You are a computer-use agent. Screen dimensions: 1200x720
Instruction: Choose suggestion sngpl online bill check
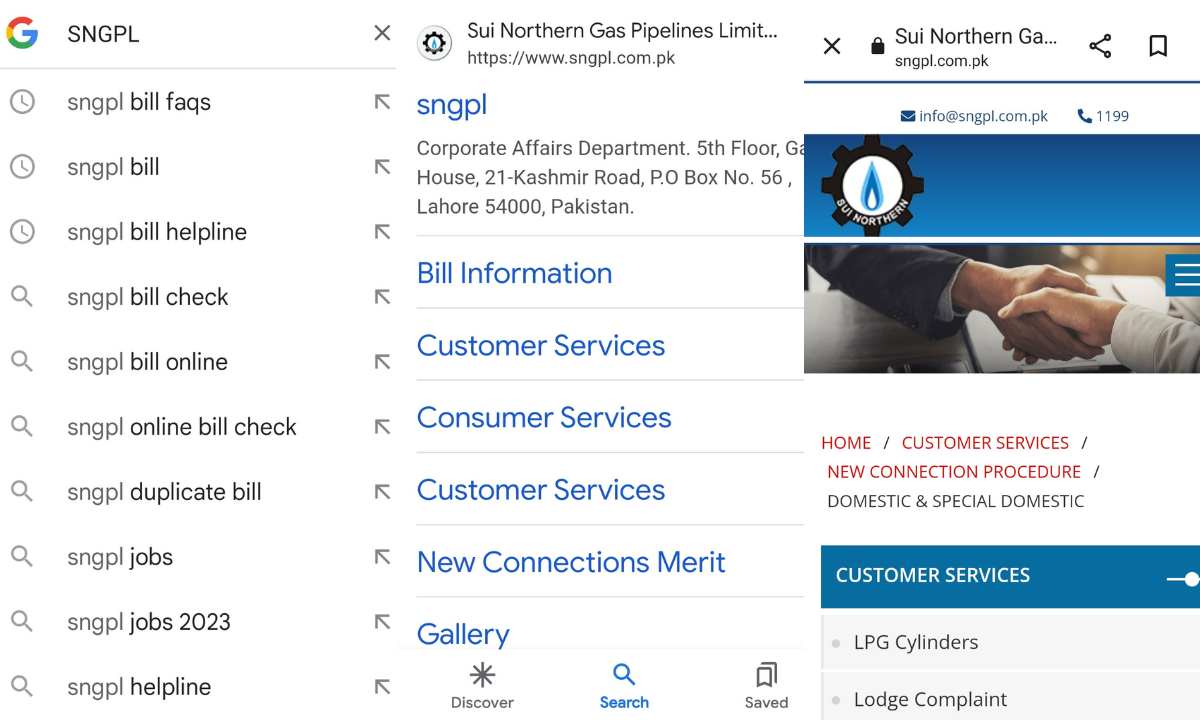[182, 427]
